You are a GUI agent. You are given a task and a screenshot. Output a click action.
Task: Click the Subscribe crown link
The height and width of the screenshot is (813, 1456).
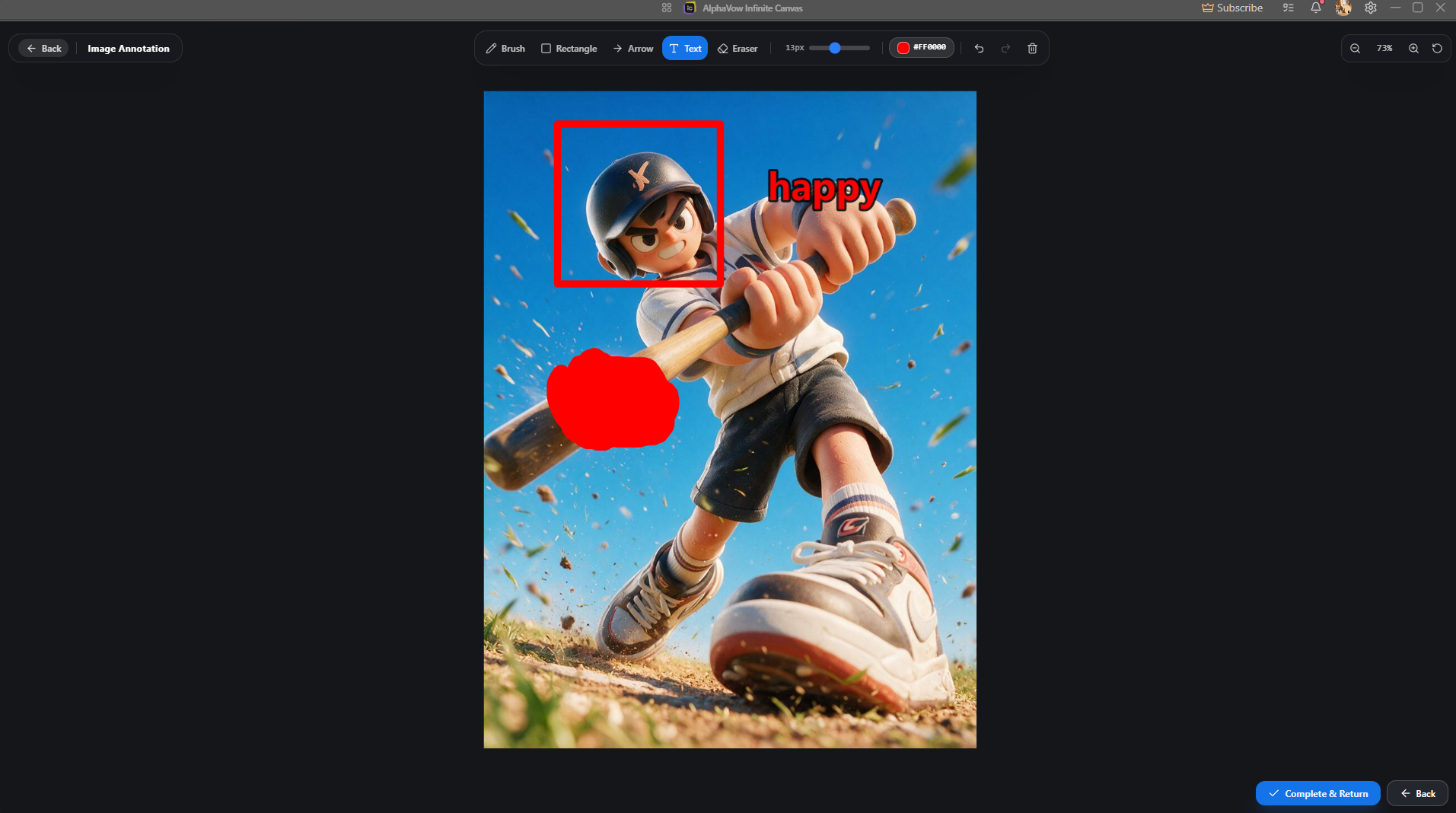pos(1232,8)
